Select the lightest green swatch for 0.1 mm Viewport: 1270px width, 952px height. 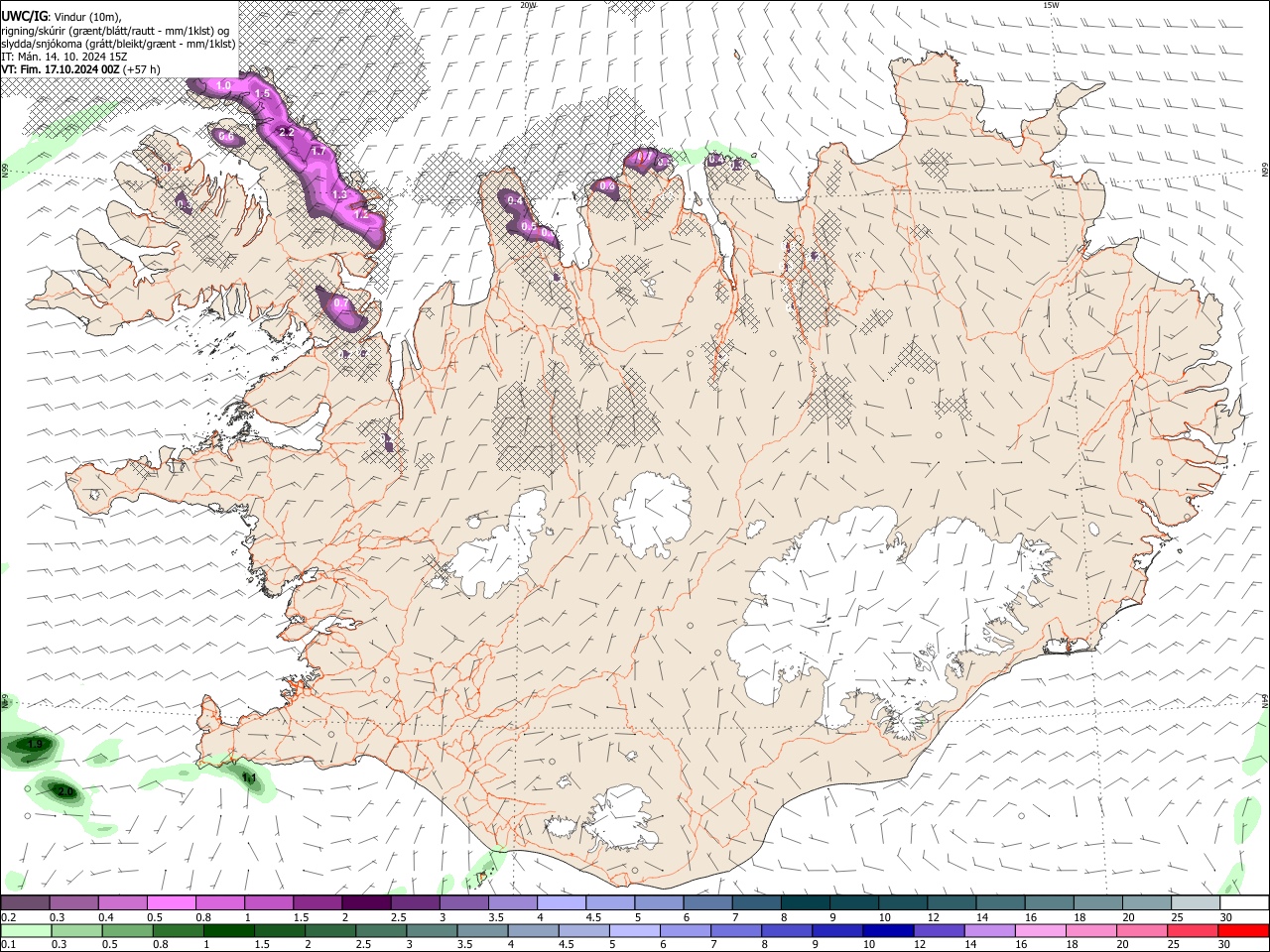point(25,931)
